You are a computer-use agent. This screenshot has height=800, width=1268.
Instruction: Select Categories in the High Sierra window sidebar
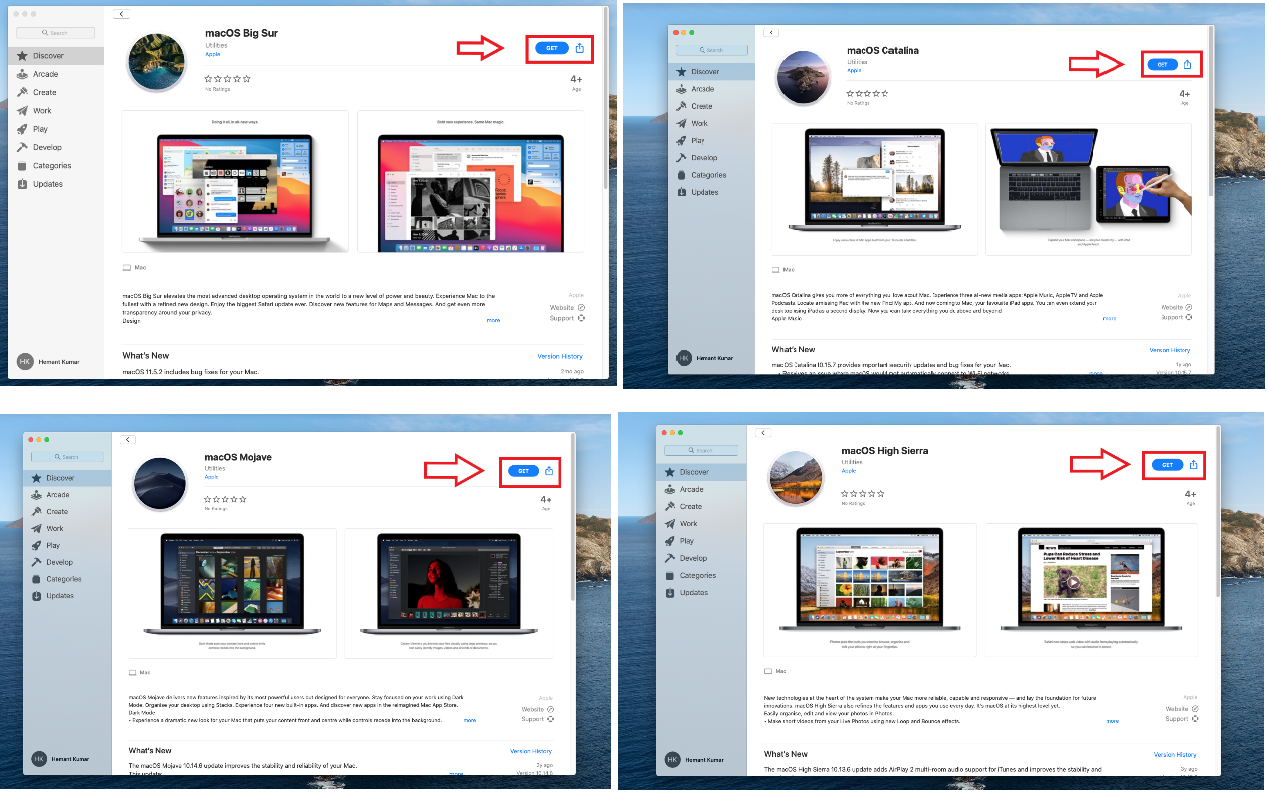click(697, 575)
